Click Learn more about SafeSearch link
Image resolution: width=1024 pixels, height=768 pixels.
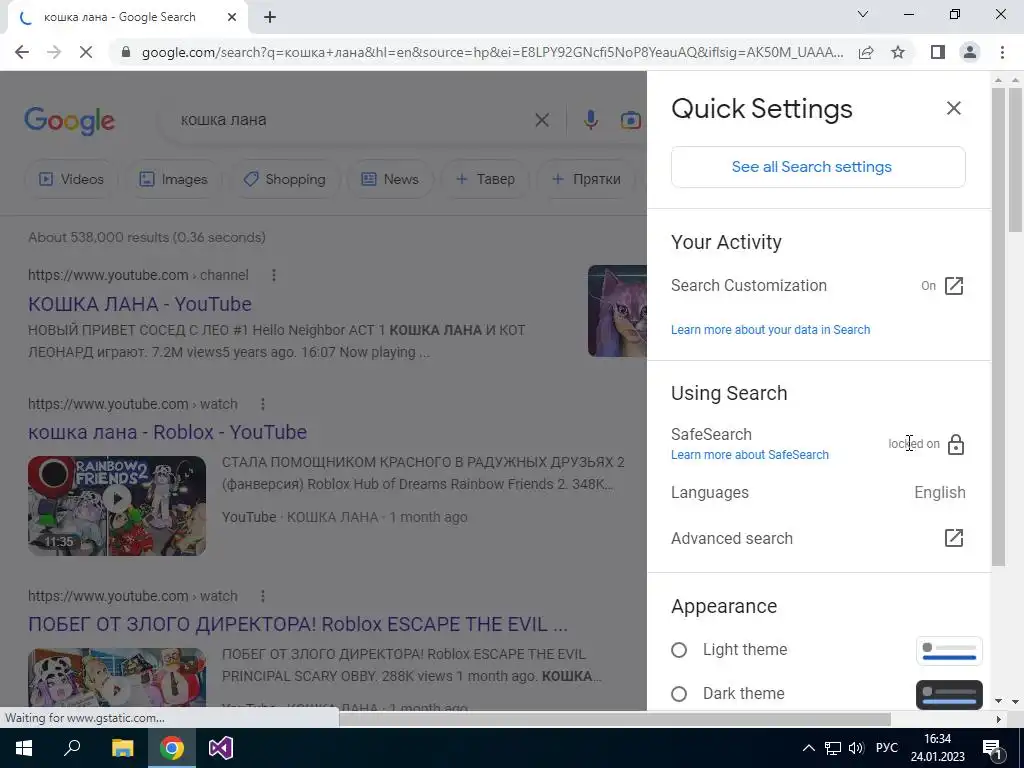750,455
